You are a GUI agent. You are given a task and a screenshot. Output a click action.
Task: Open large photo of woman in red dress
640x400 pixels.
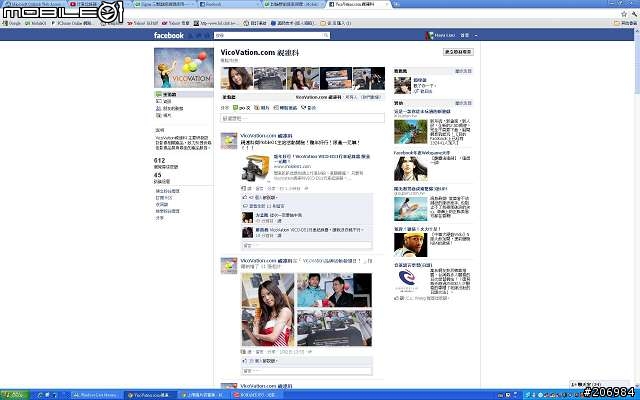point(268,309)
